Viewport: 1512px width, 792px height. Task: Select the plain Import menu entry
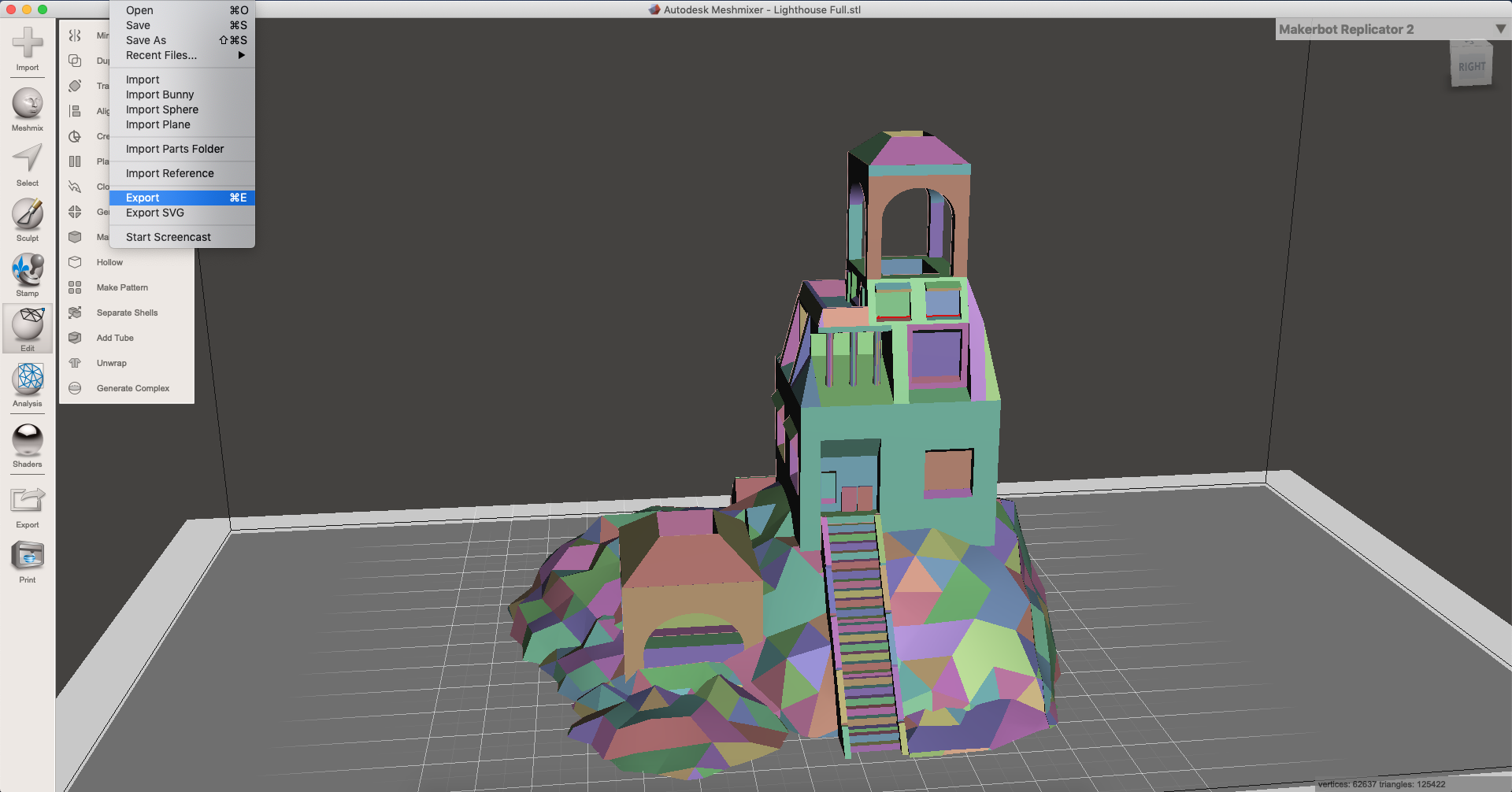click(182, 80)
